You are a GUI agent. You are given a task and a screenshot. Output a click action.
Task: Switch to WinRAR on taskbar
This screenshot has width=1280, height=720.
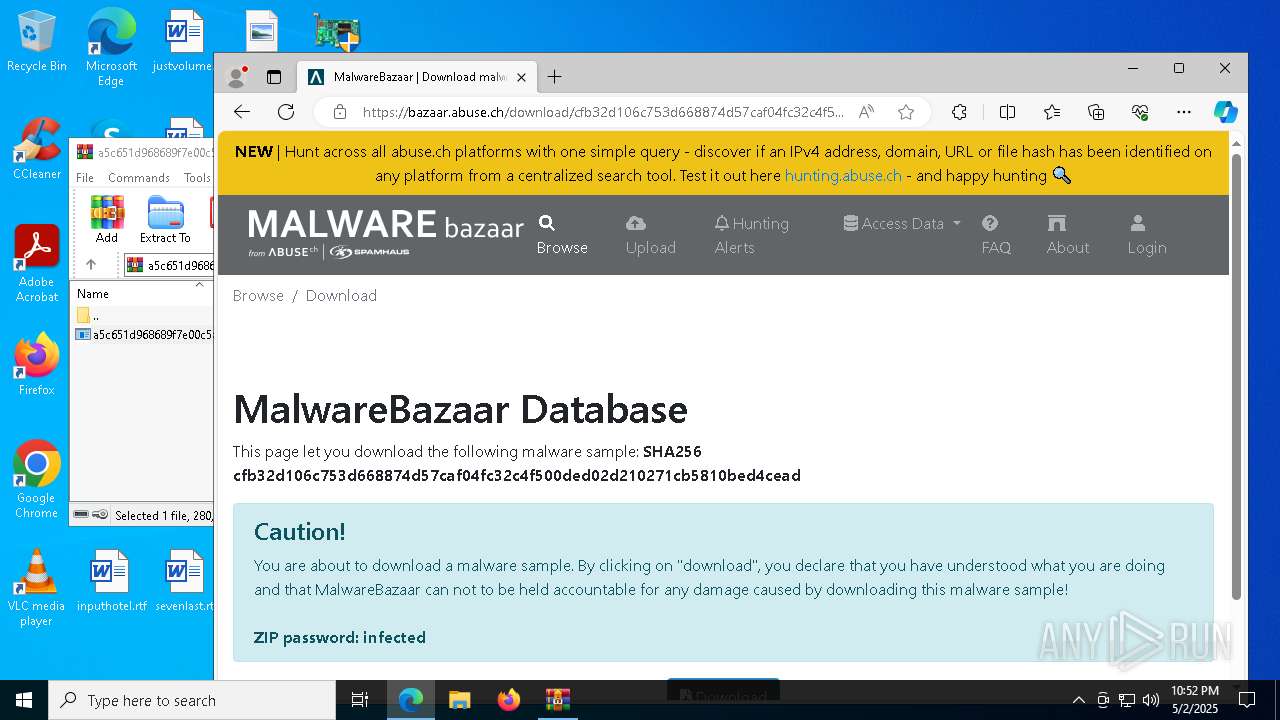tap(557, 700)
